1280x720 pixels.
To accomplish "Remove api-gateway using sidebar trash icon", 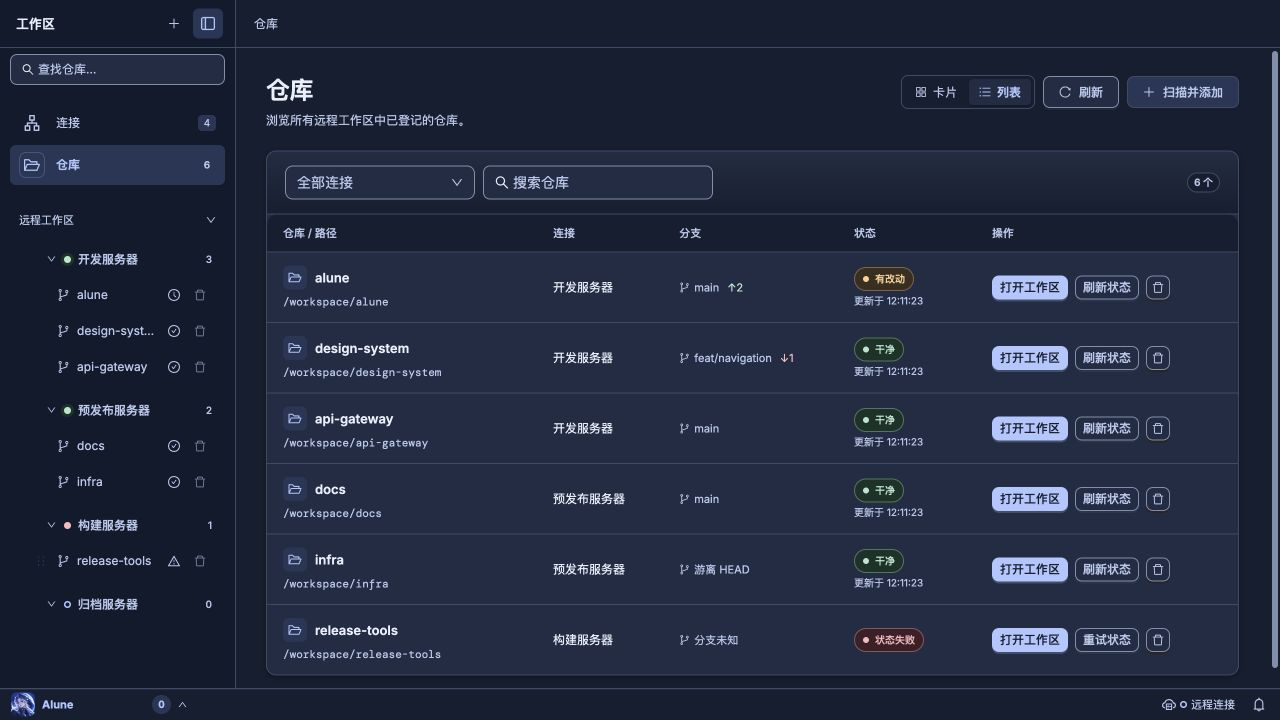I will (x=200, y=367).
